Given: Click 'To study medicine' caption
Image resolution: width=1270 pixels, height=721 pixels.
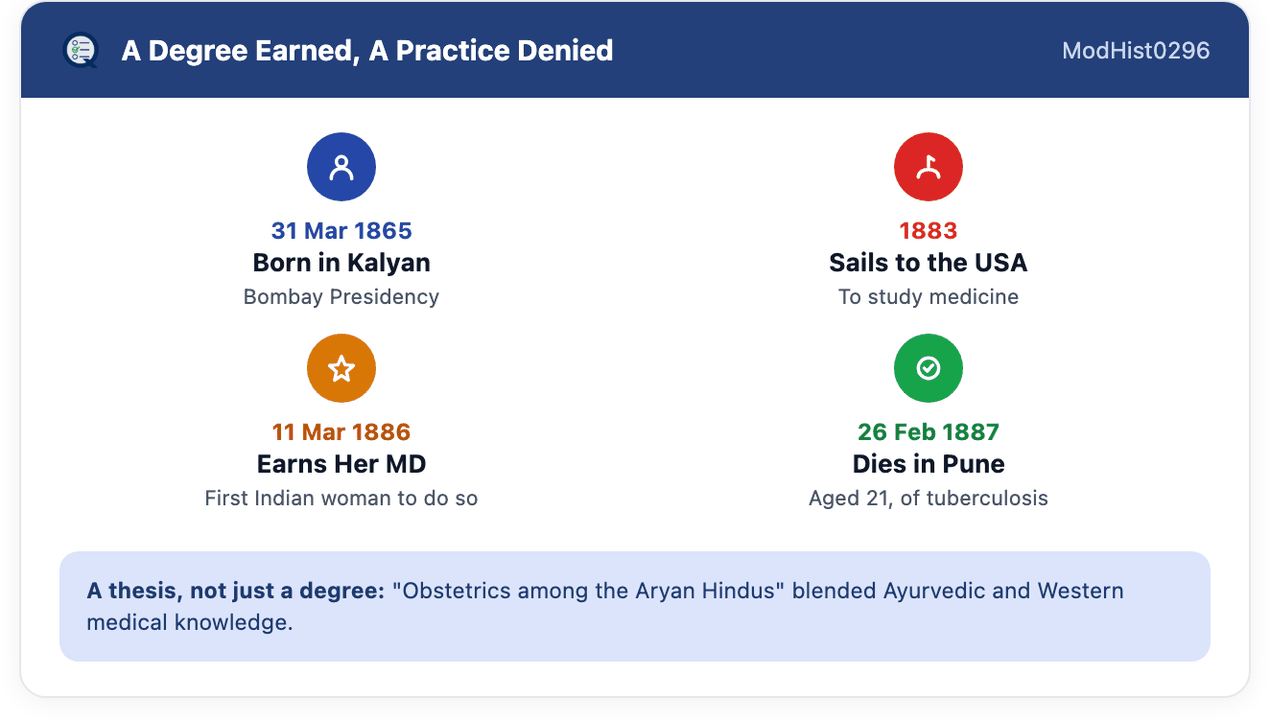Looking at the screenshot, I should [x=928, y=297].
